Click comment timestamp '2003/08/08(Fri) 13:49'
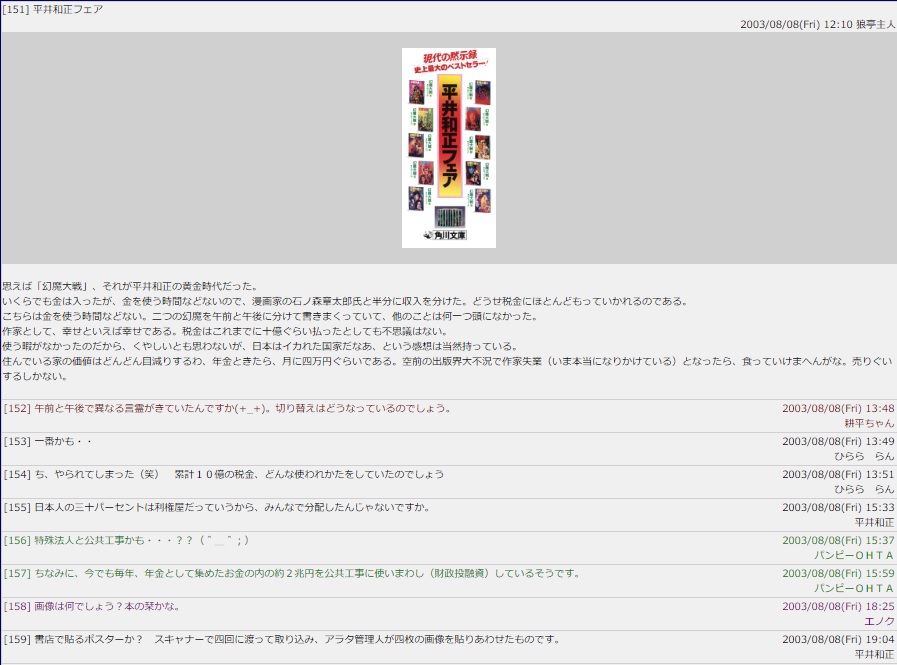Screen dimensions: 897x665 [838, 441]
